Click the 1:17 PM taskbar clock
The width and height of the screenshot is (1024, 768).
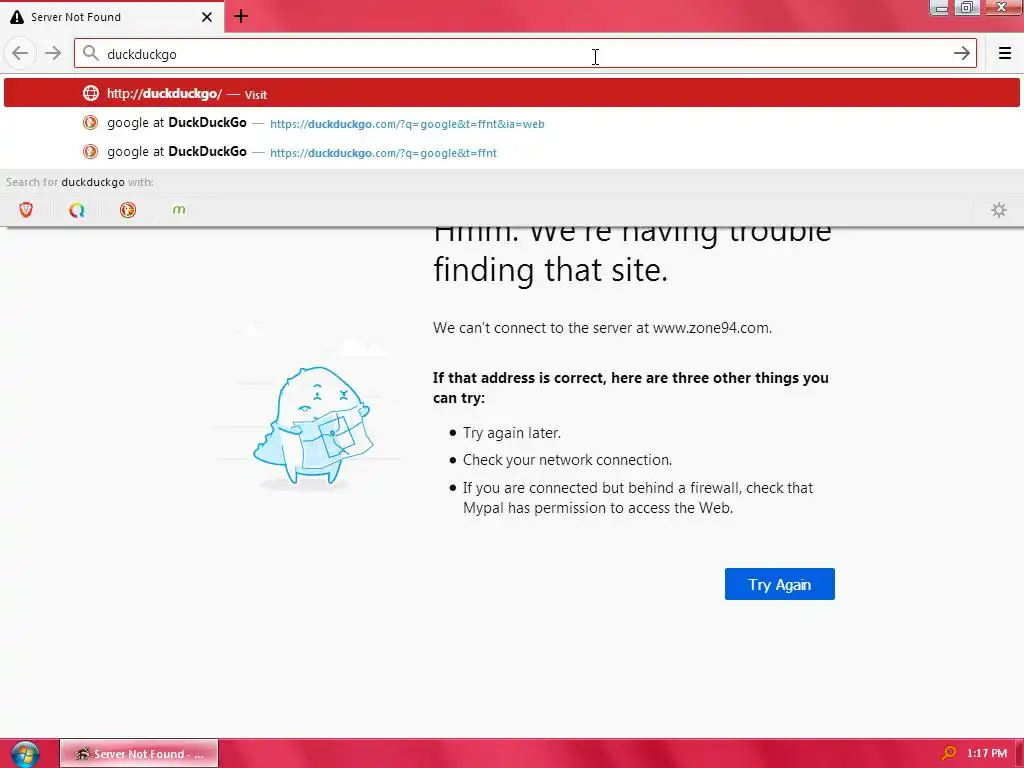pos(986,754)
